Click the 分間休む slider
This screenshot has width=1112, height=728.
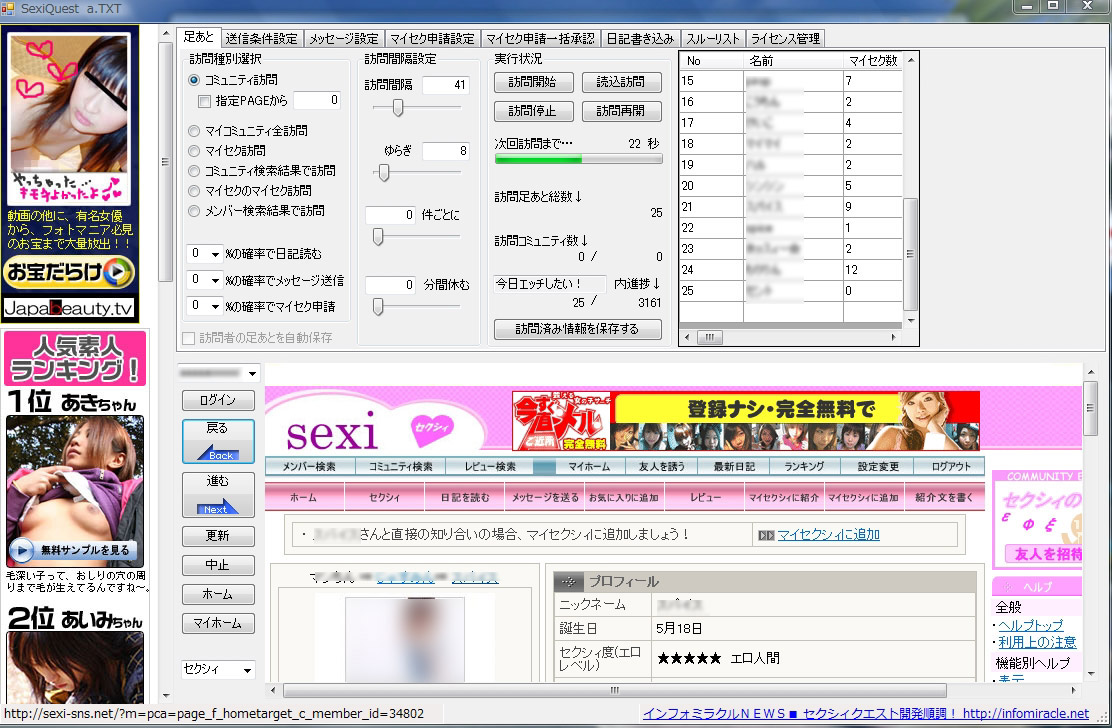click(x=378, y=306)
